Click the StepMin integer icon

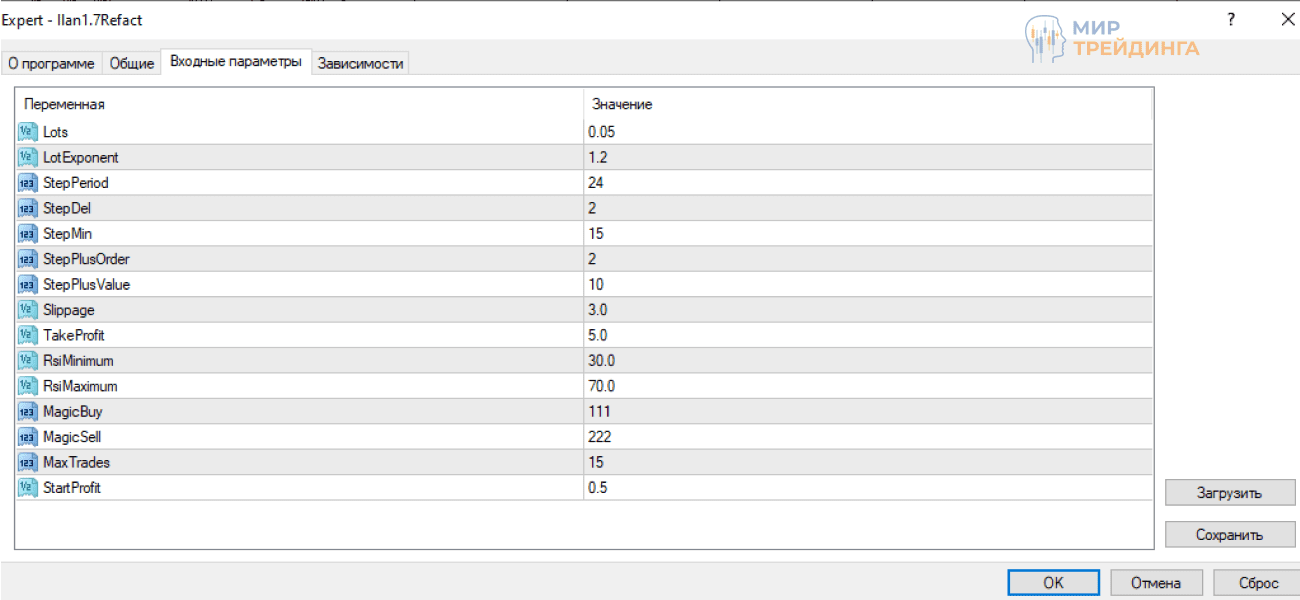(x=27, y=234)
